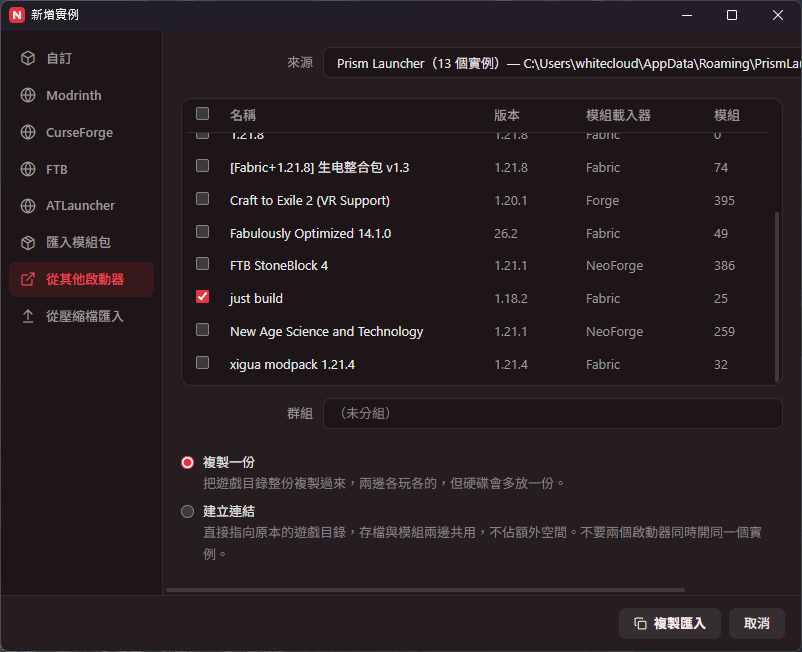Click the copy icon on 複製匯入 button
Viewport: 802px width, 652px height.
pyautogui.click(x=640, y=623)
